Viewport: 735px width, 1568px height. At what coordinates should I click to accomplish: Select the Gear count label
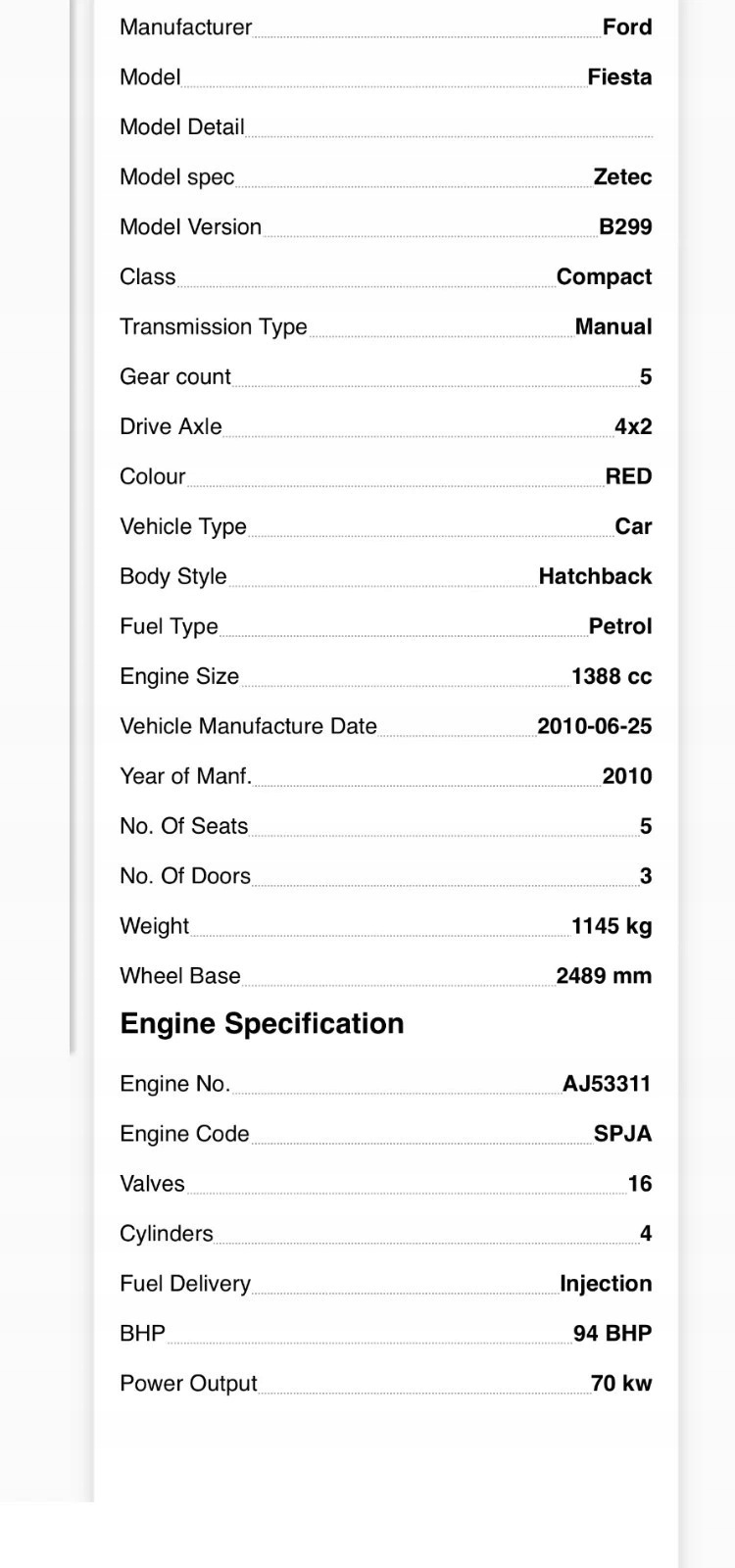175,377
